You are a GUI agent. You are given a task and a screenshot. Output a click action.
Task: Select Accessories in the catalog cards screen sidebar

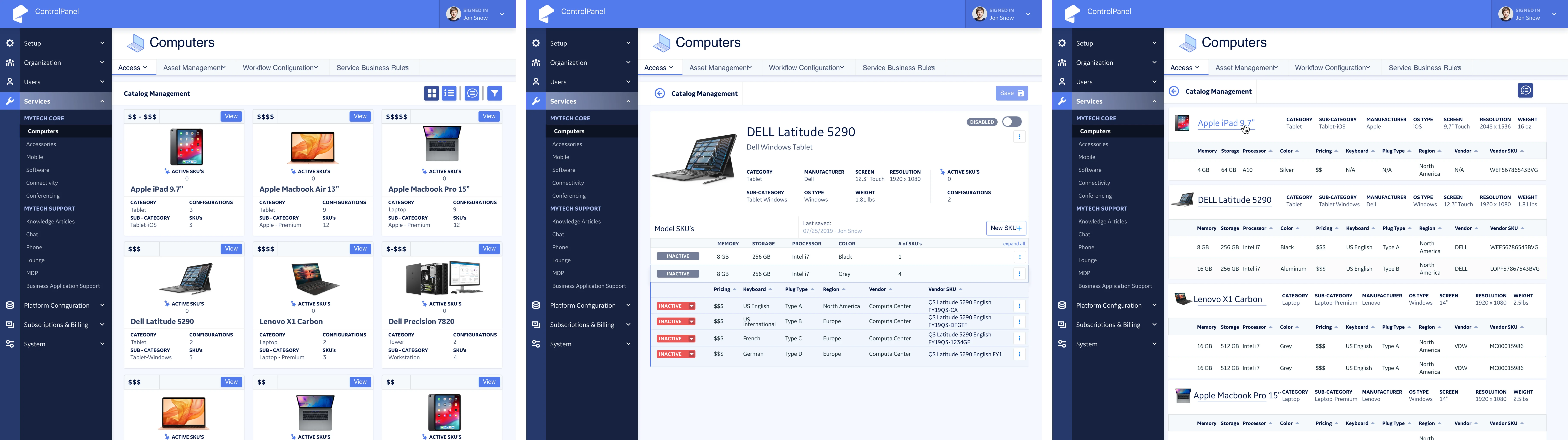(x=41, y=144)
